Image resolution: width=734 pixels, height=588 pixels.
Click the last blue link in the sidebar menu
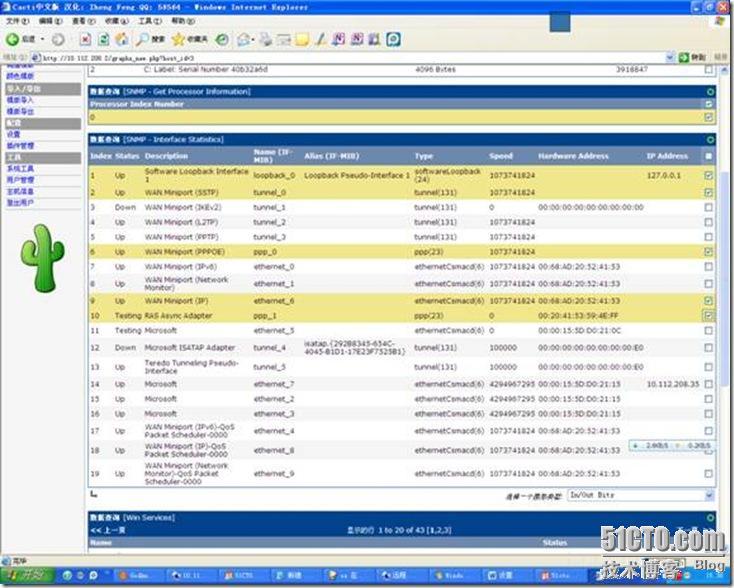coord(20,203)
